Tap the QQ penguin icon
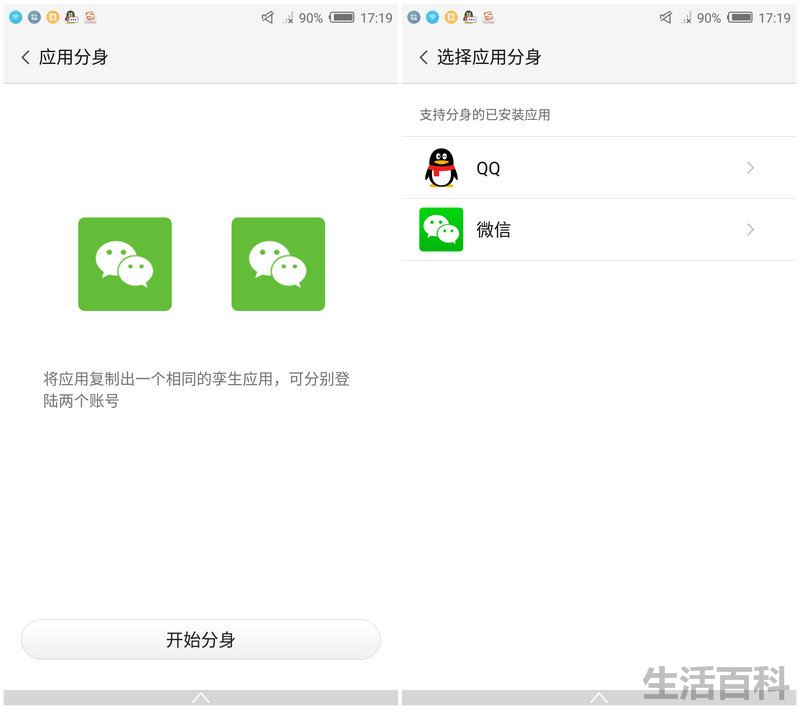Image resolution: width=800 pixels, height=709 pixels. click(x=441, y=168)
